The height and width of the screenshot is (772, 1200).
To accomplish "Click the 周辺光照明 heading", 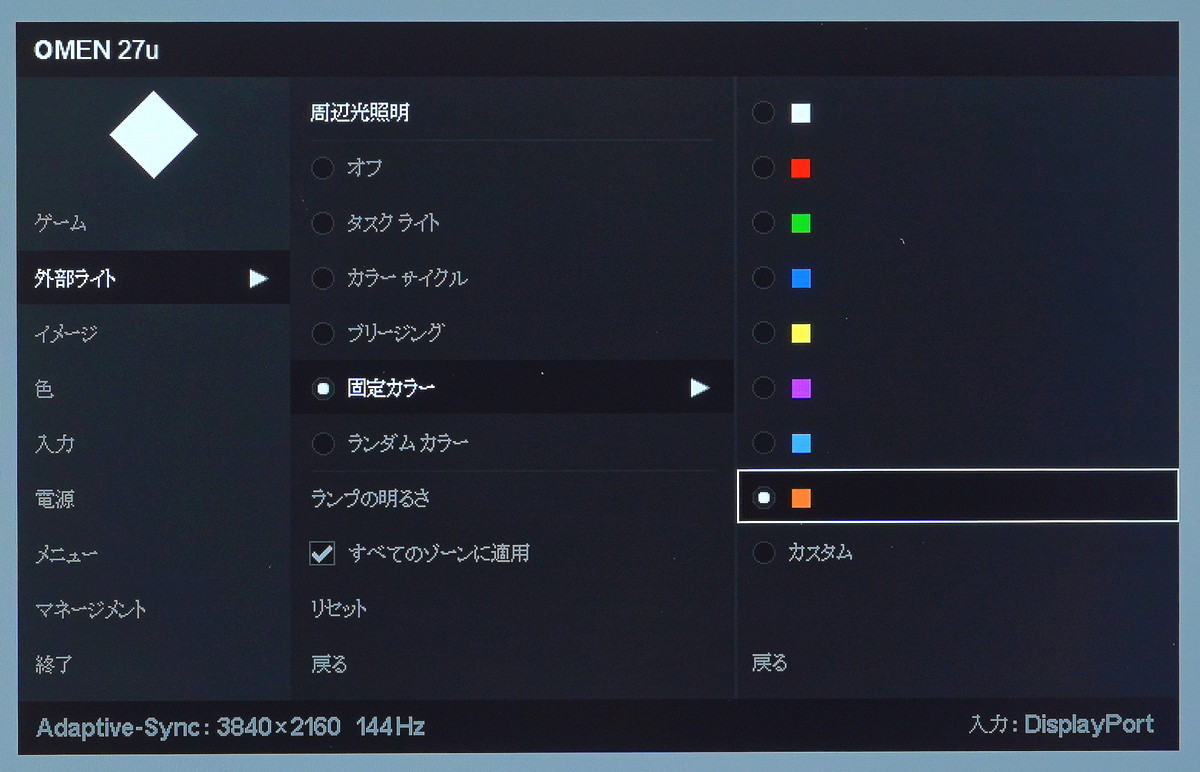I will [x=360, y=113].
